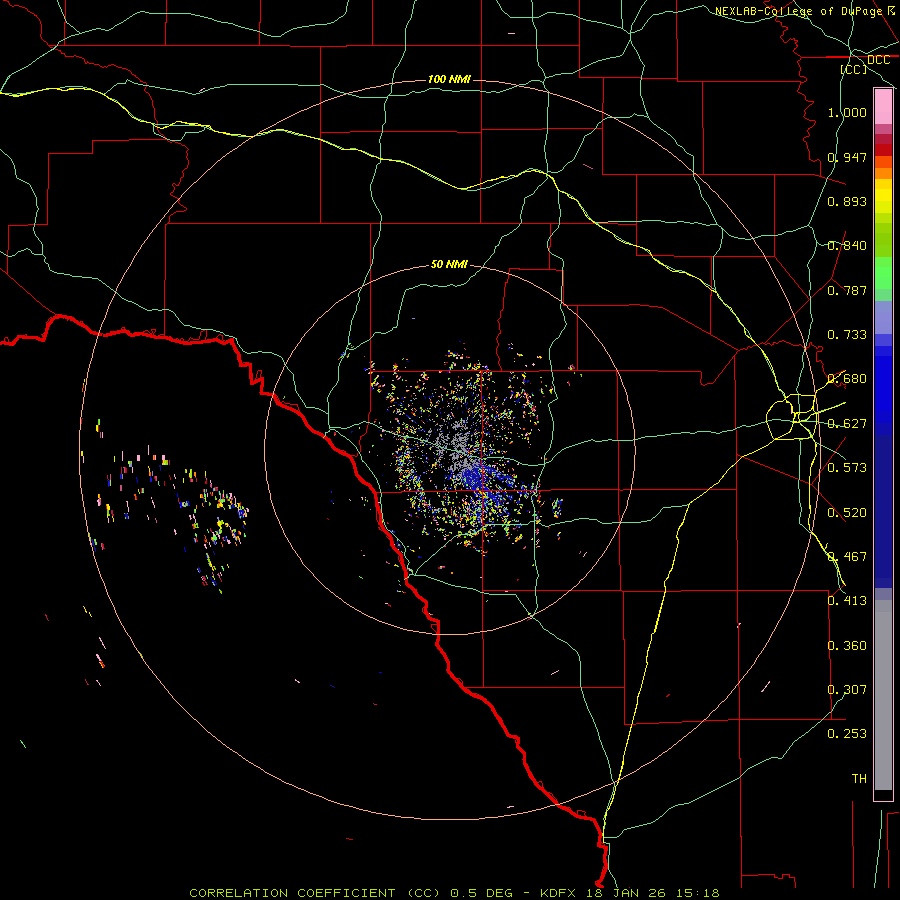Click the 1.000 color scale value

point(847,112)
